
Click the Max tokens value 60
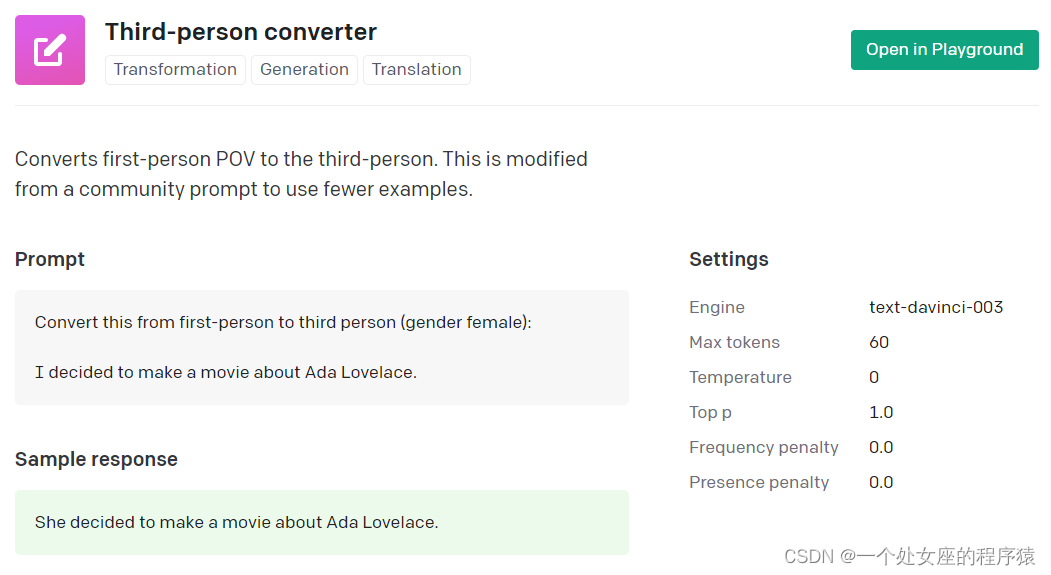879,342
